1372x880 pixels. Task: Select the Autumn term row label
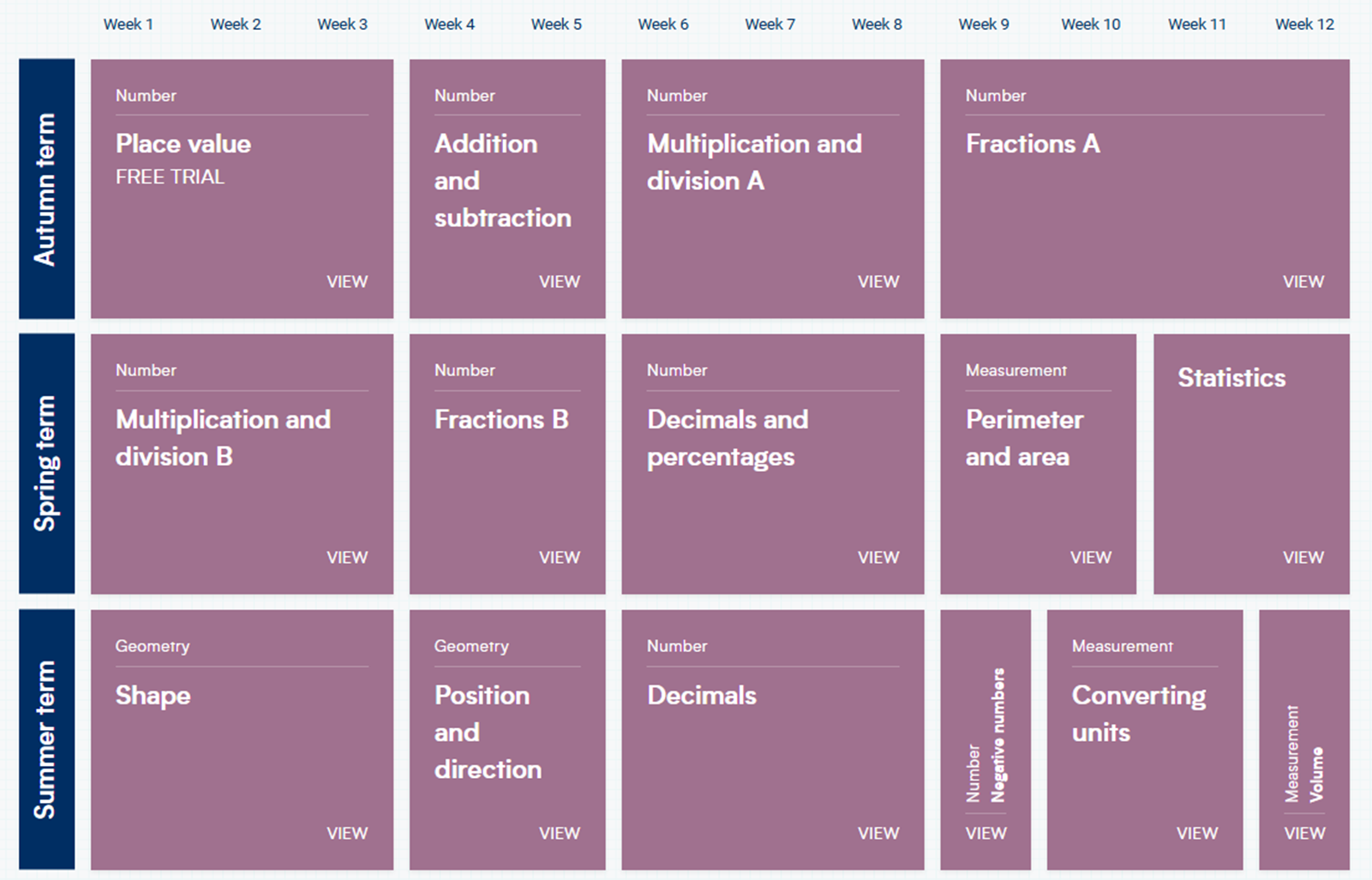pyautogui.click(x=46, y=189)
